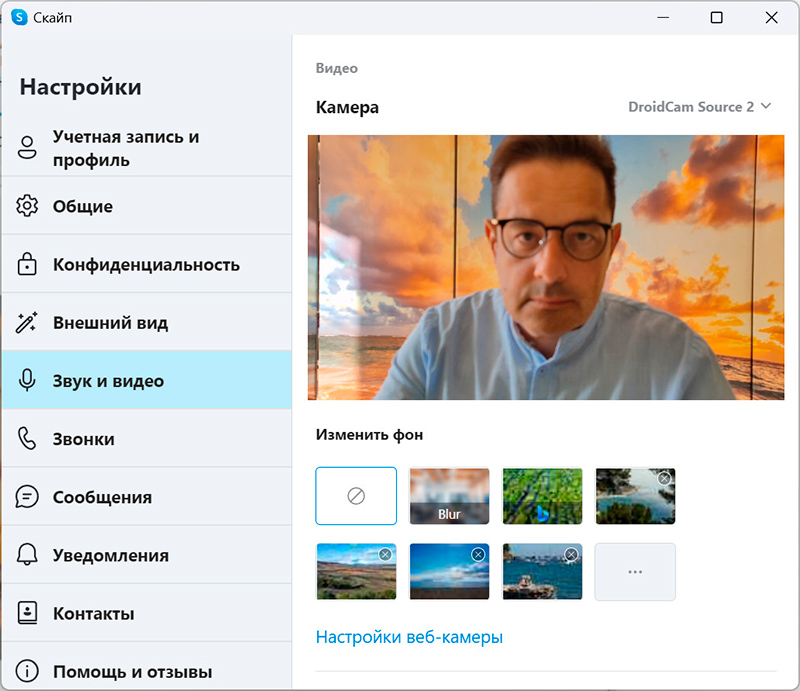Apply the Blur background effect
Screen dimensions: 800x691
[449, 496]
